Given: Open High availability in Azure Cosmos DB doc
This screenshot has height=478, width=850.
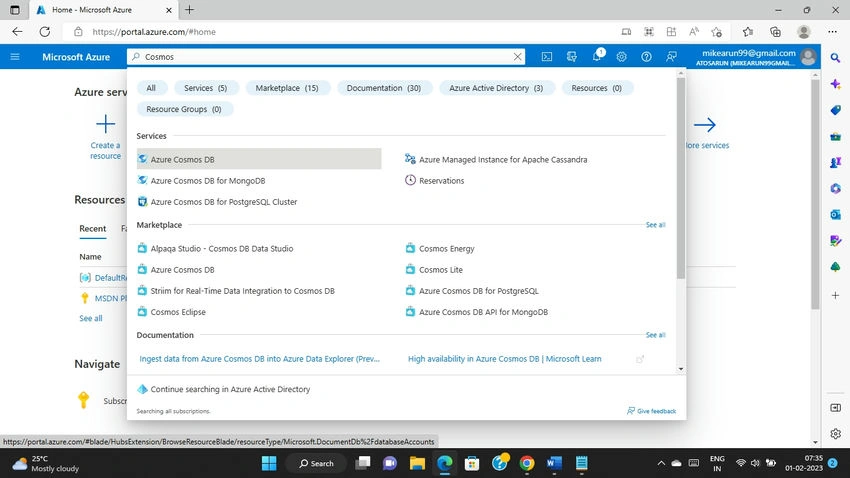Looking at the screenshot, I should coord(504,359).
